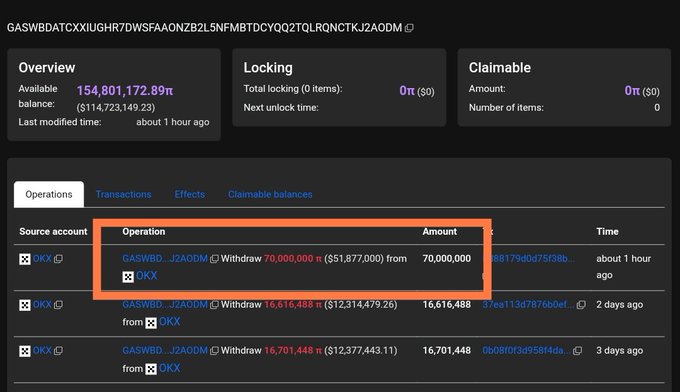Copy transaction hash 37ea113d7876b0ef
This screenshot has height=392, width=680.
[581, 305]
